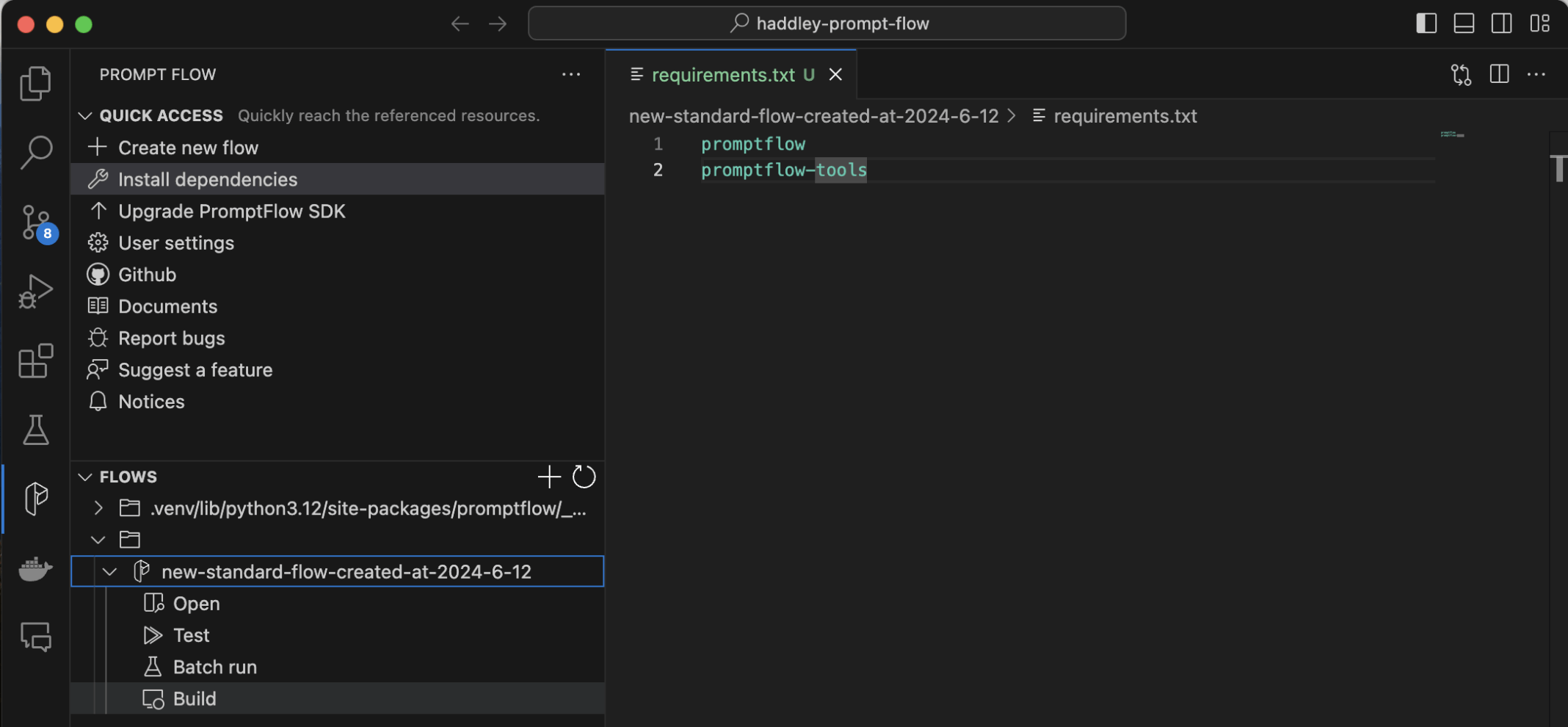Toggle the secondary side bar

(x=1501, y=23)
